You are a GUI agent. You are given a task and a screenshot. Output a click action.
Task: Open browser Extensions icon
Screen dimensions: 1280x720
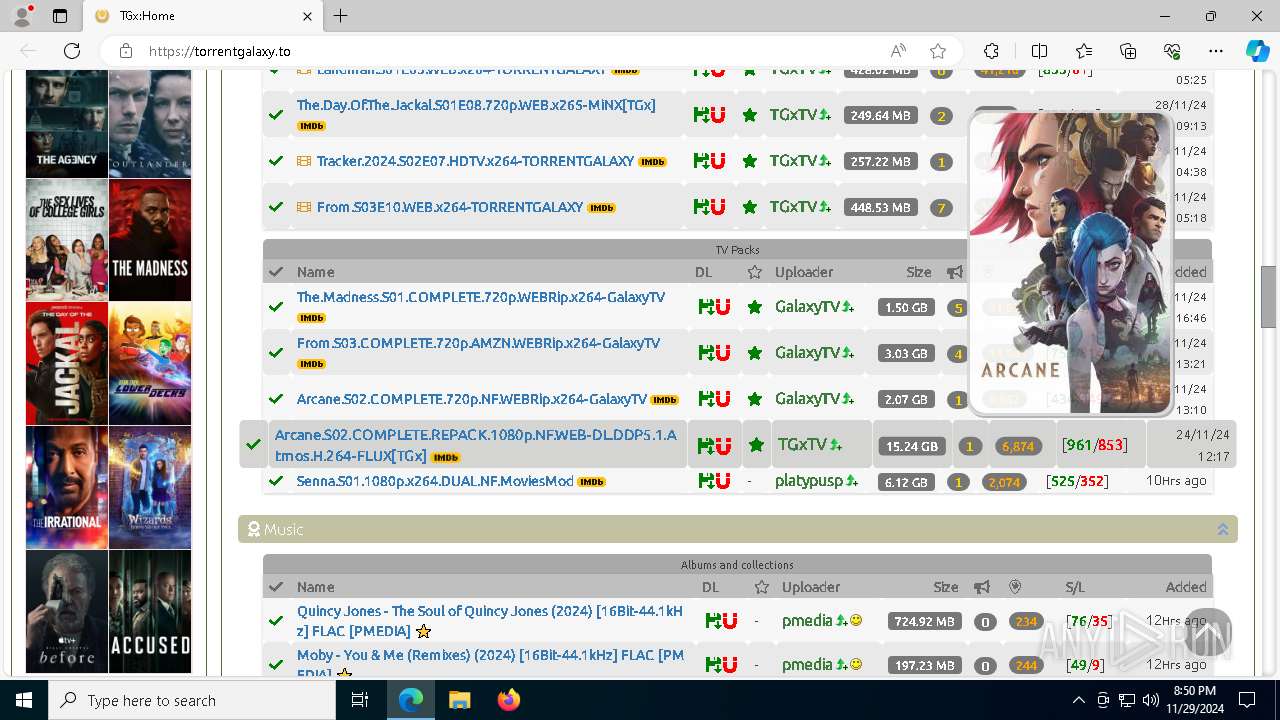click(991, 51)
